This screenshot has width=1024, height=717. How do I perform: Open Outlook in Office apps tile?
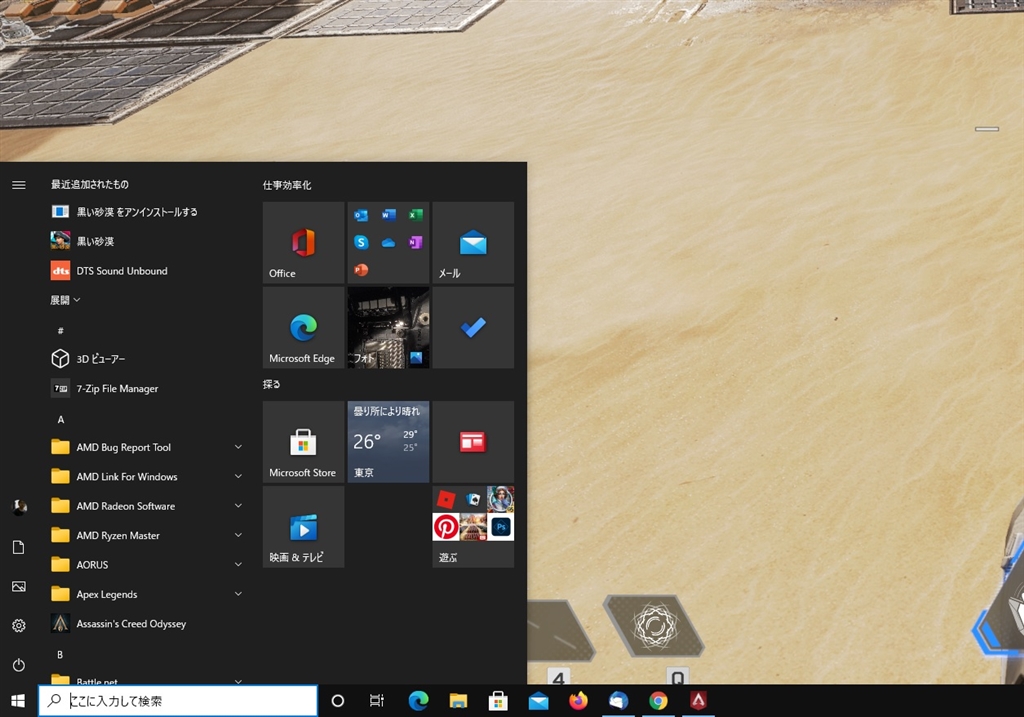coord(361,215)
